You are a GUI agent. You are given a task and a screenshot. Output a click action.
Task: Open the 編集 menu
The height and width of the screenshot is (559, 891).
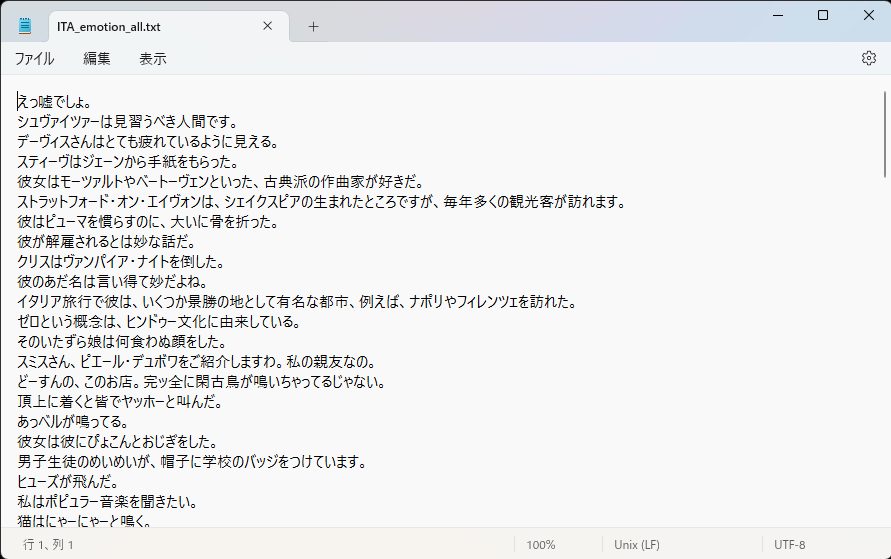click(x=97, y=59)
